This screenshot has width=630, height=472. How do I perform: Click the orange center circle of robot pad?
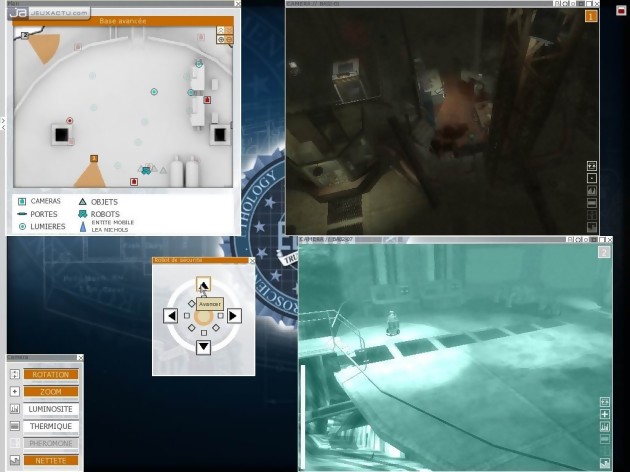coord(203,317)
